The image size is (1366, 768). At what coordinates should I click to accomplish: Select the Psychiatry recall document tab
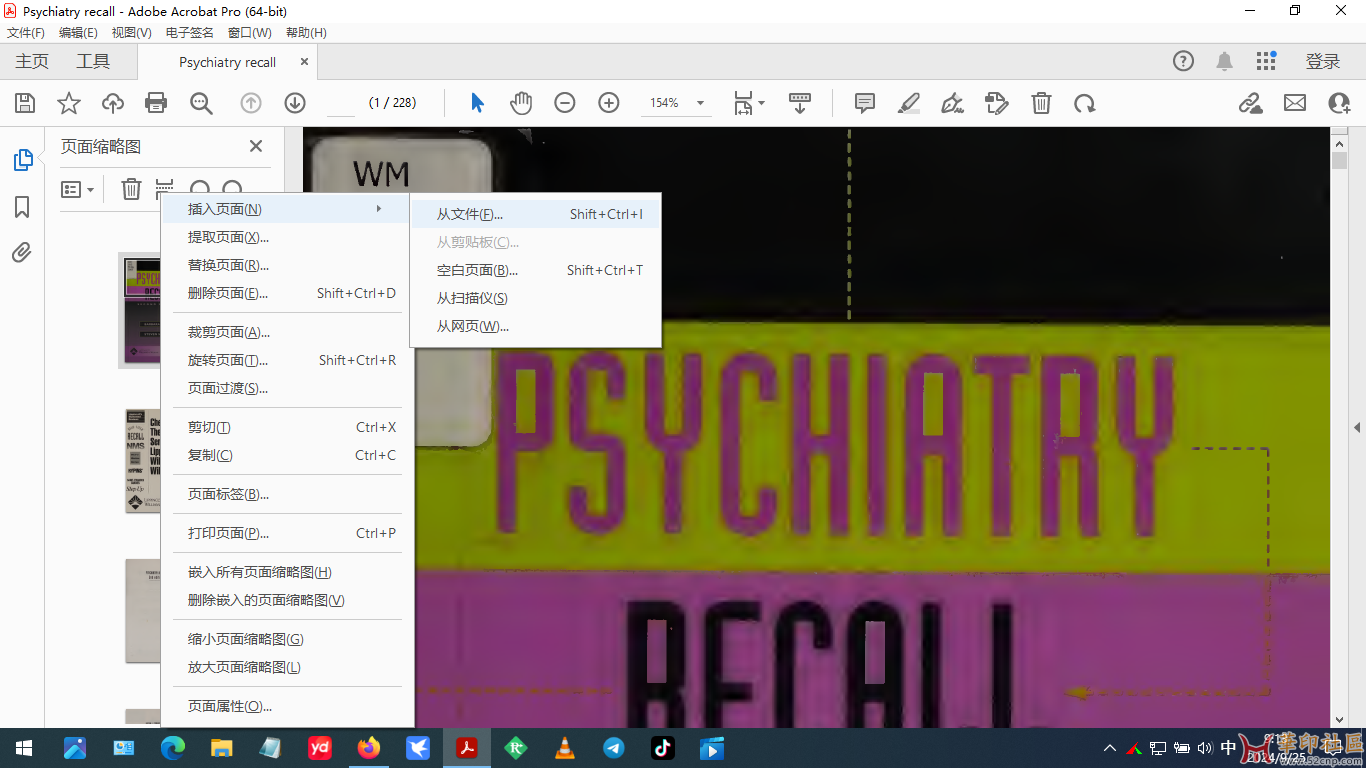[x=228, y=62]
